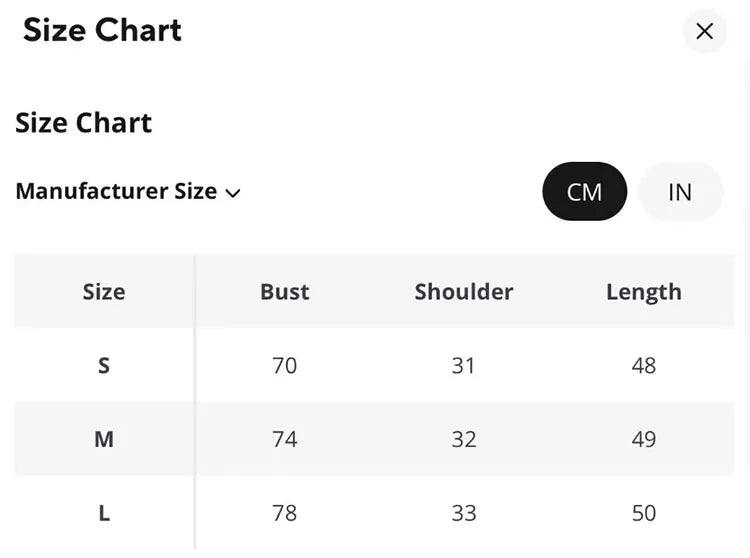This screenshot has height=558, width=750.
Task: Click the shoulder value 32 for size M
Action: [x=464, y=439]
